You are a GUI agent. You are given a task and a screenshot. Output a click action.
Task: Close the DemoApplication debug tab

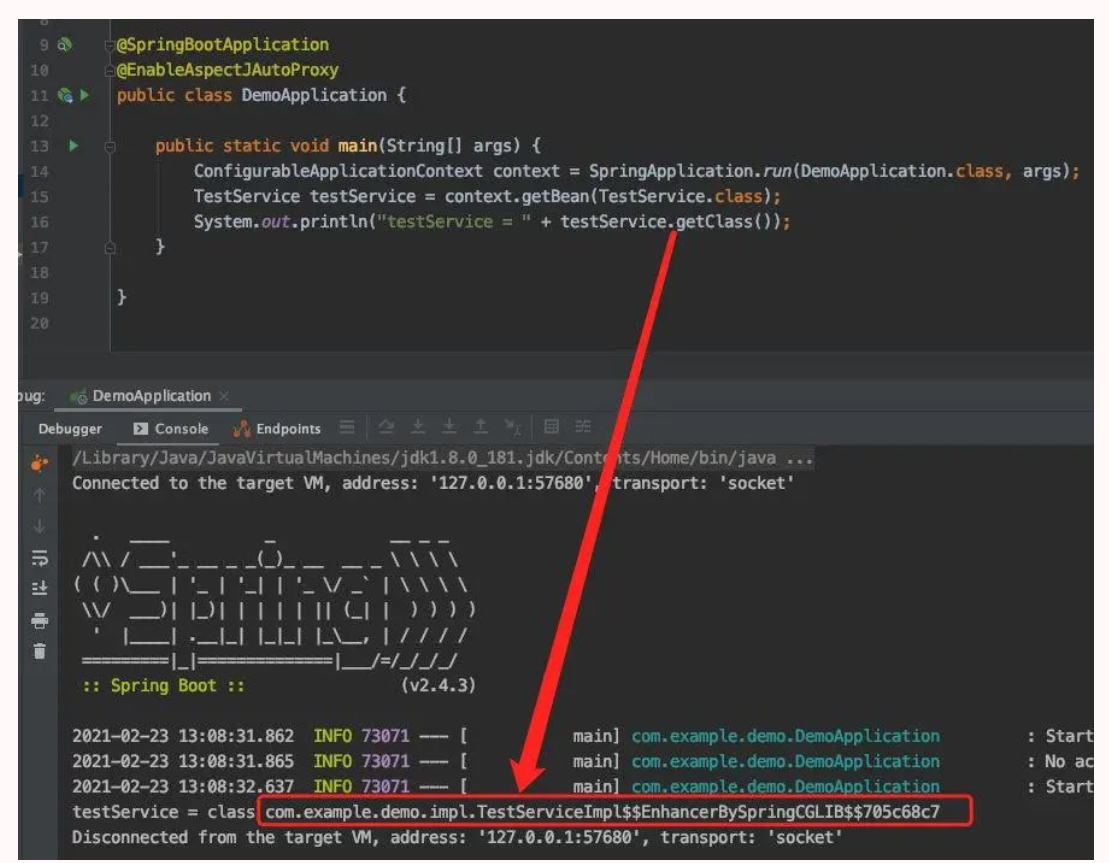[224, 396]
